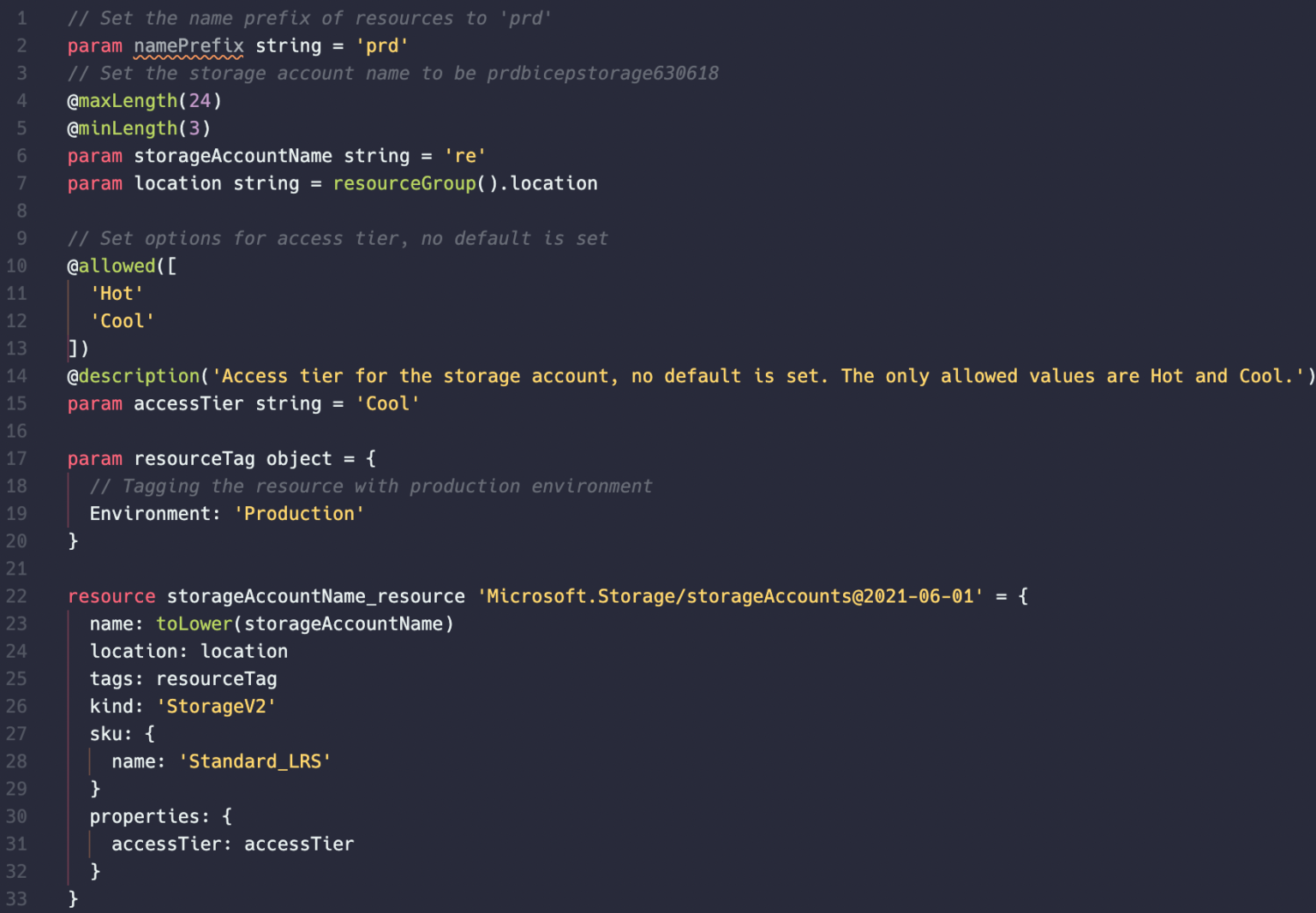
Task: Click the 'Production' Environment tag value
Action: pyautogui.click(x=299, y=514)
